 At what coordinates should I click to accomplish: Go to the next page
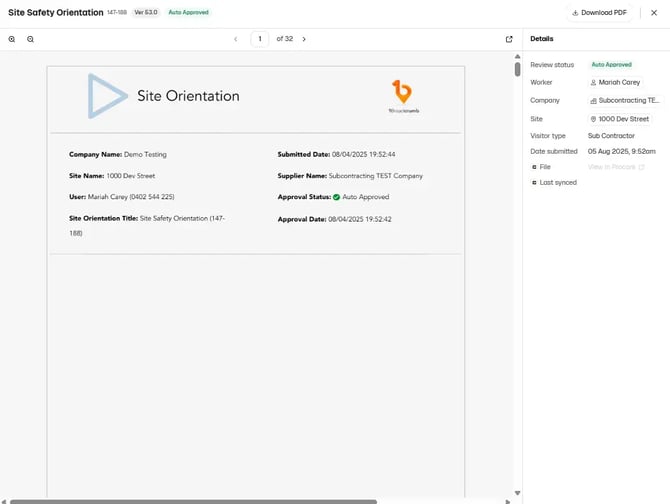click(x=304, y=39)
